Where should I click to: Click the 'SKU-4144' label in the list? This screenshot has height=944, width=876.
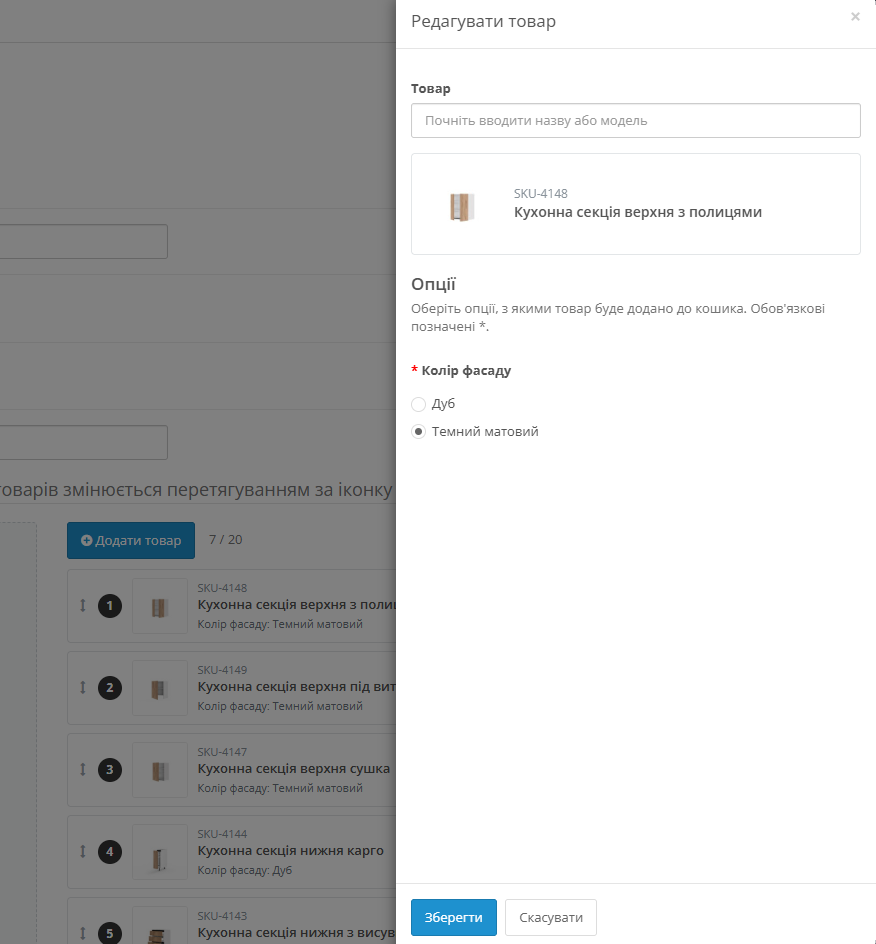[222, 834]
